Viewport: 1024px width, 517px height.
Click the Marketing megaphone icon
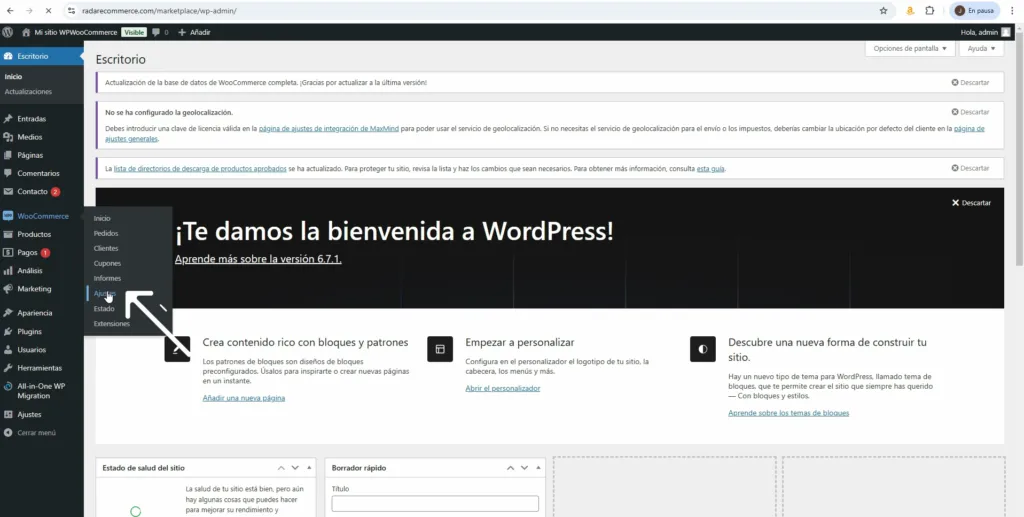point(8,289)
